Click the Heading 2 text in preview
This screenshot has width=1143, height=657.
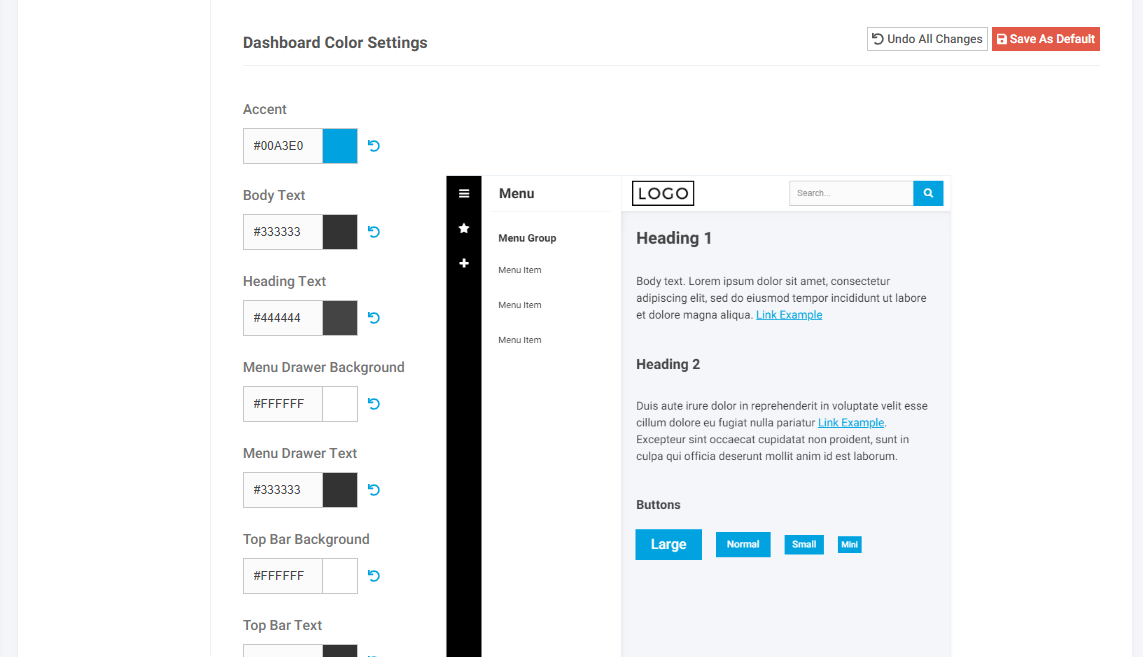click(x=668, y=365)
